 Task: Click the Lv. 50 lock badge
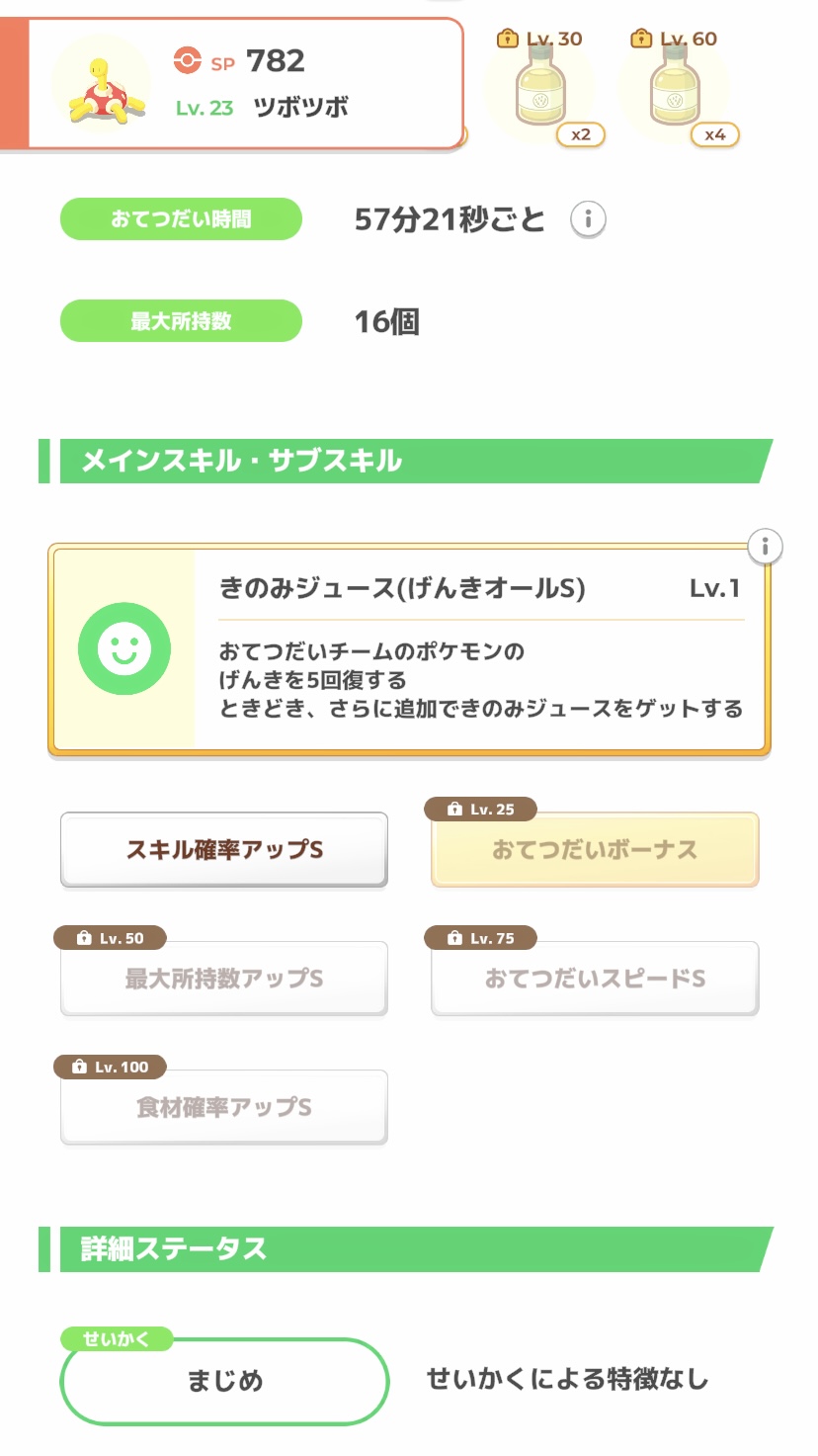click(x=110, y=938)
